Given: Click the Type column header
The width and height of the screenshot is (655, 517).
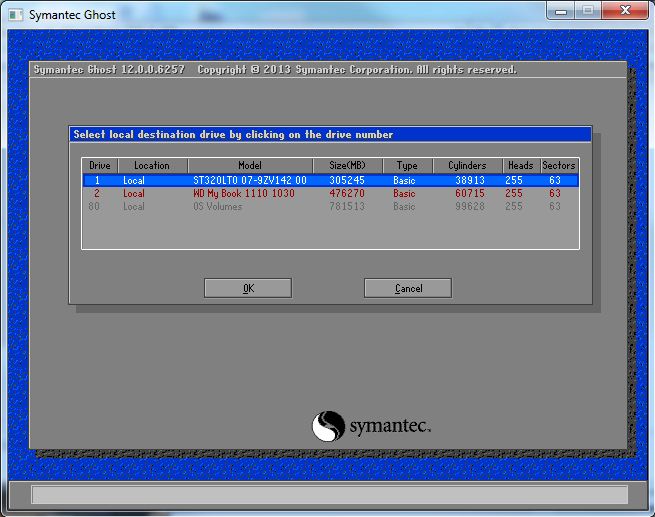Looking at the screenshot, I should (407, 165).
